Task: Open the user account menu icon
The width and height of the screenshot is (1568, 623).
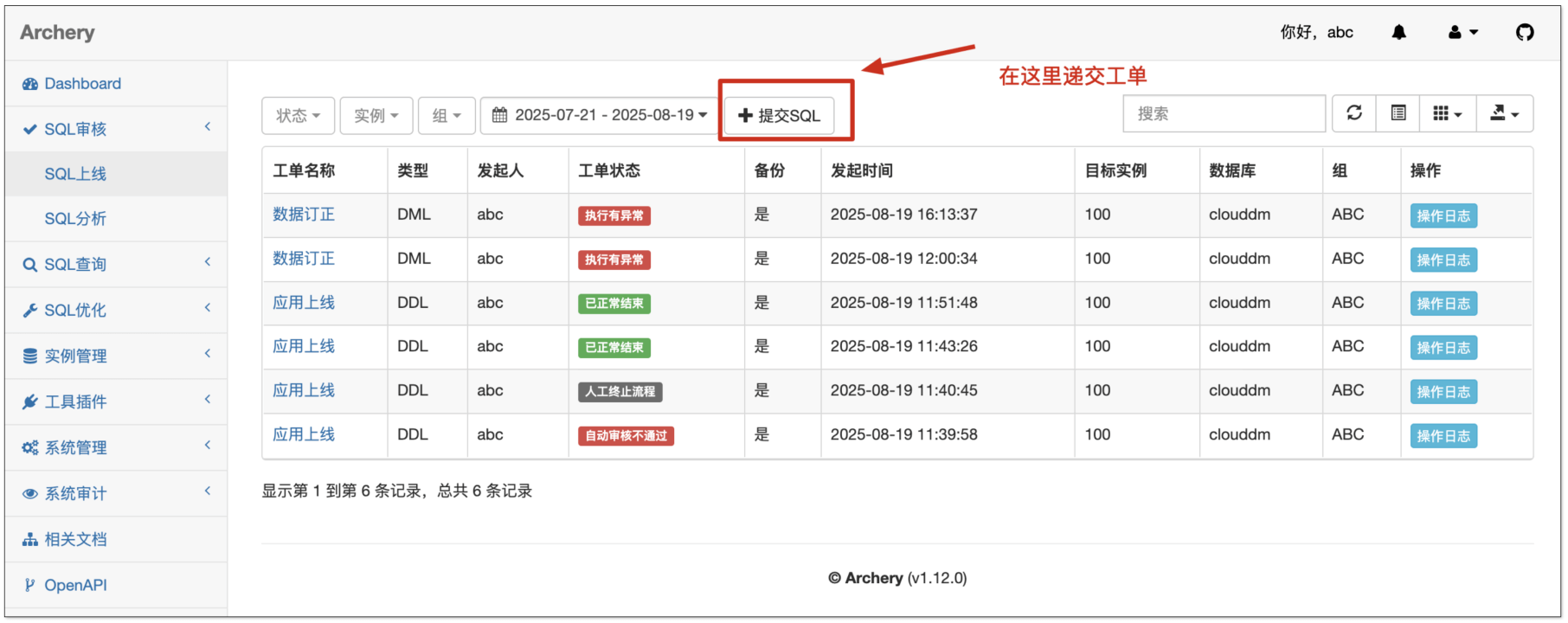Action: 1462,33
